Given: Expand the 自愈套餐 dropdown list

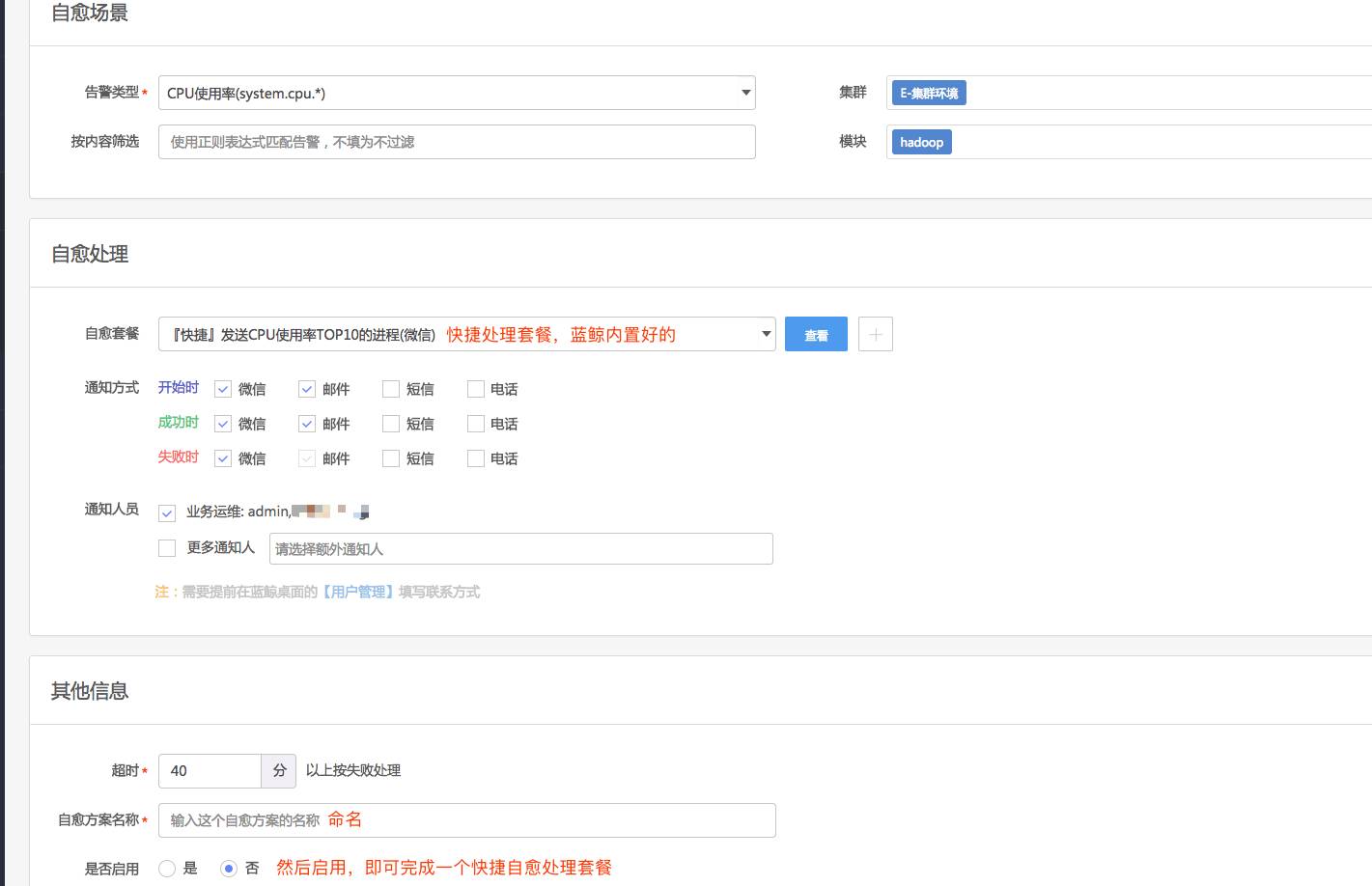Looking at the screenshot, I should 466,334.
